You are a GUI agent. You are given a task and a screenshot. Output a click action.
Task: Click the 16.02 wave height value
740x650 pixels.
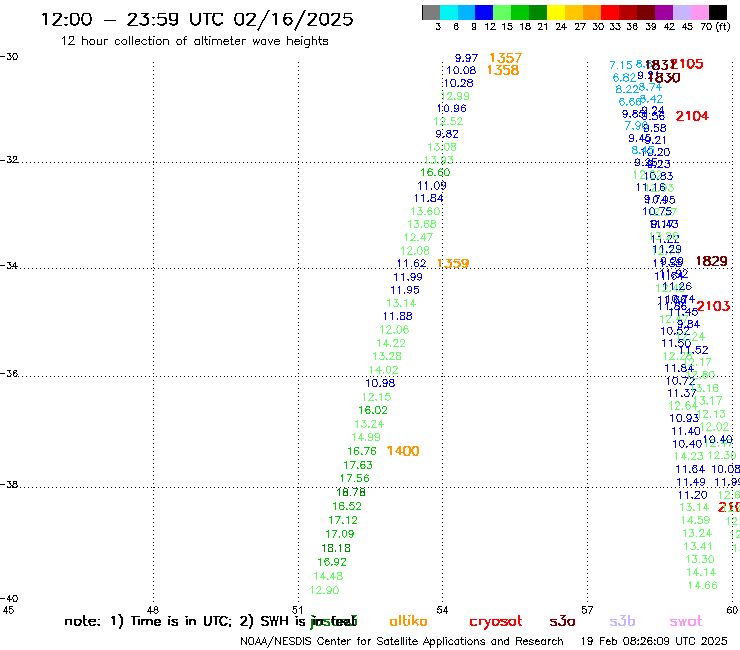pyautogui.click(x=373, y=410)
